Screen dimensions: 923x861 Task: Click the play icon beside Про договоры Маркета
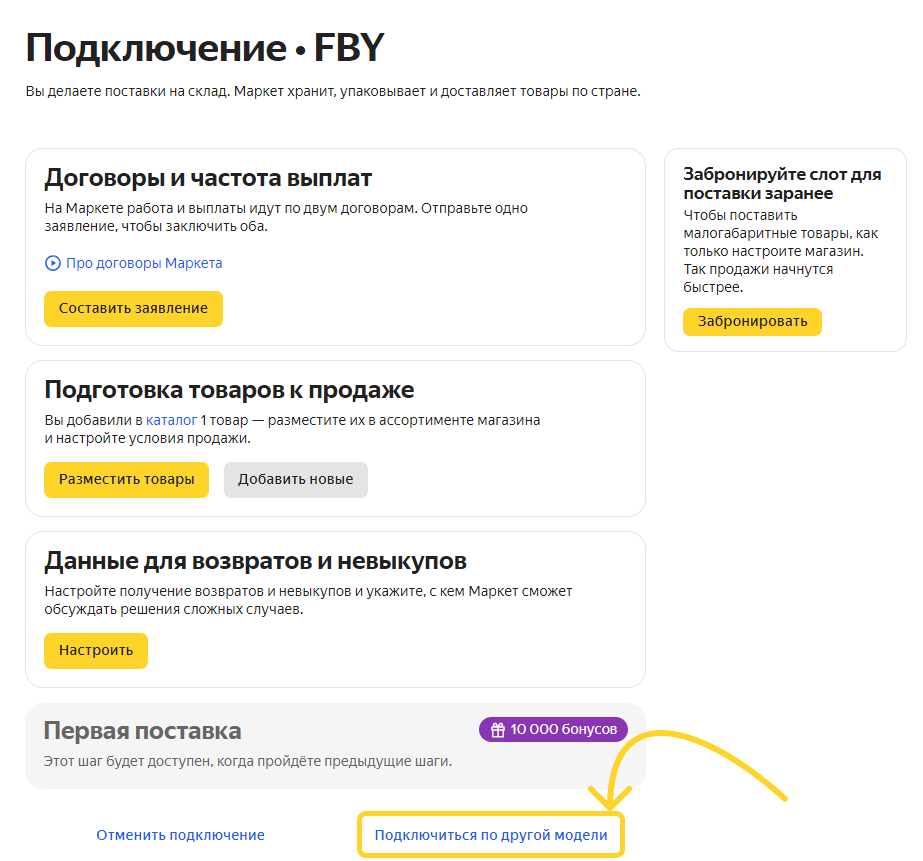tap(53, 263)
